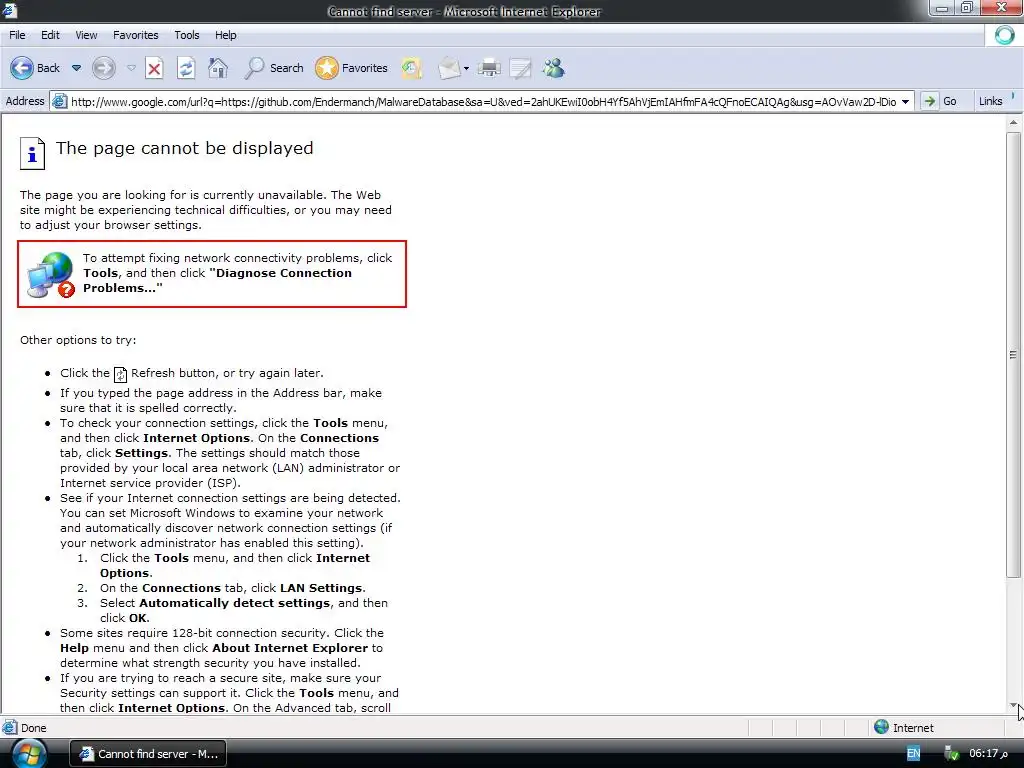The height and width of the screenshot is (768, 1024).
Task: Expand the Address bar dropdown arrow
Action: click(905, 102)
